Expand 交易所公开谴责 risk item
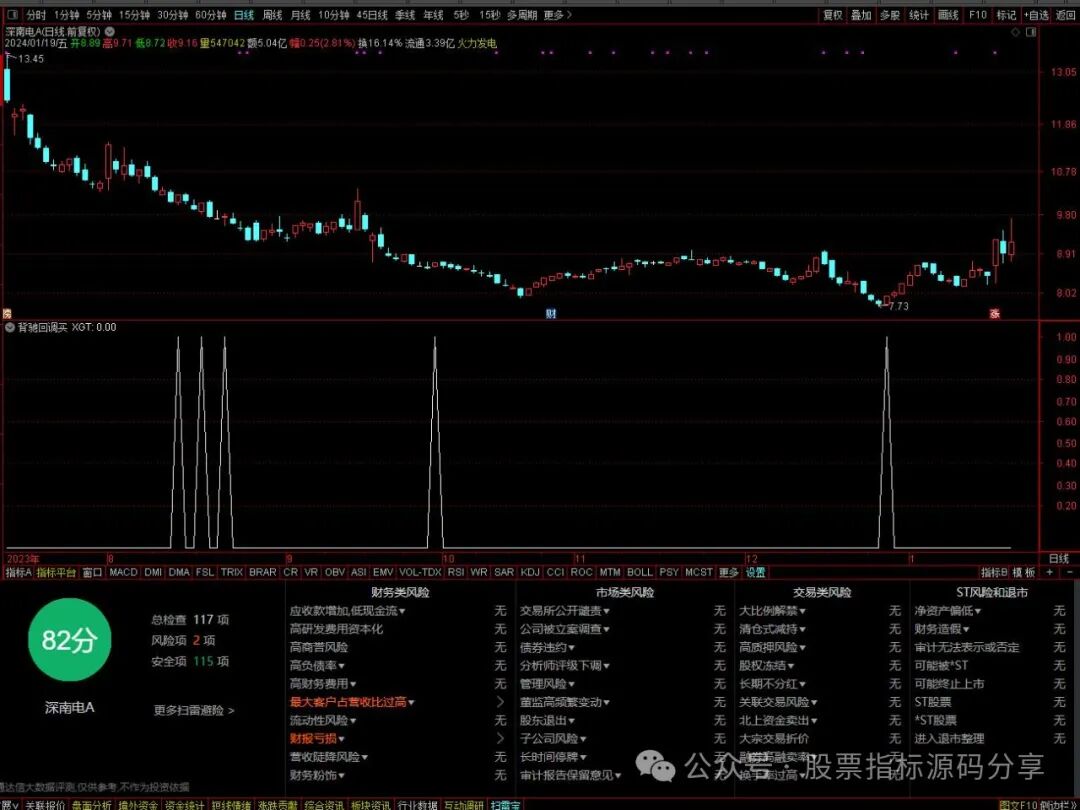The image size is (1080, 810). coord(565,611)
